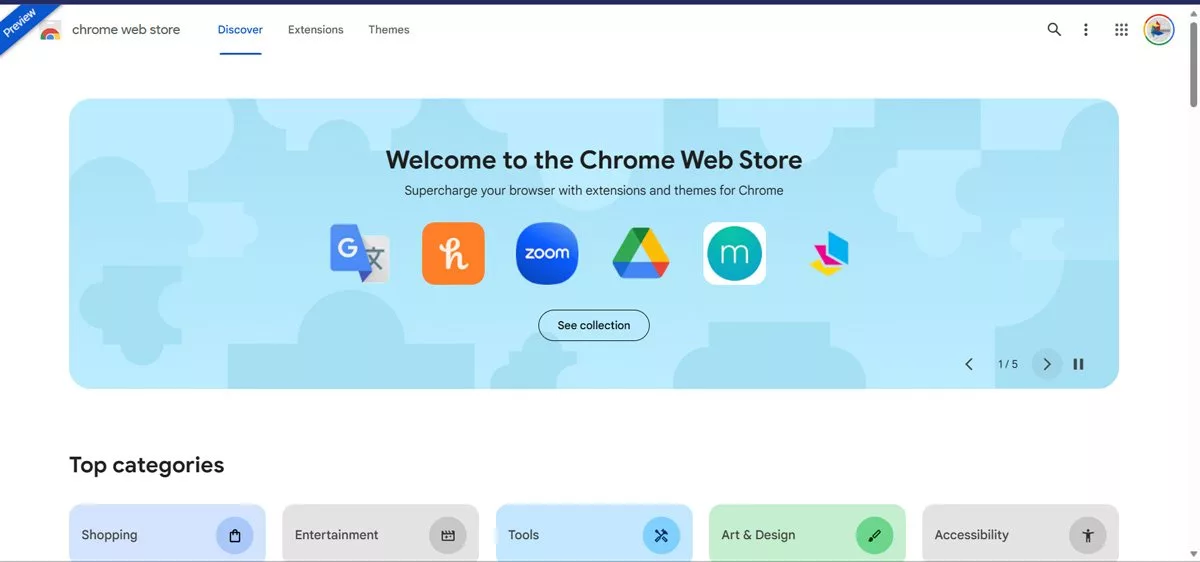The width and height of the screenshot is (1200, 562).
Task: Open the colorful layered-squares extension icon
Action: pos(829,254)
